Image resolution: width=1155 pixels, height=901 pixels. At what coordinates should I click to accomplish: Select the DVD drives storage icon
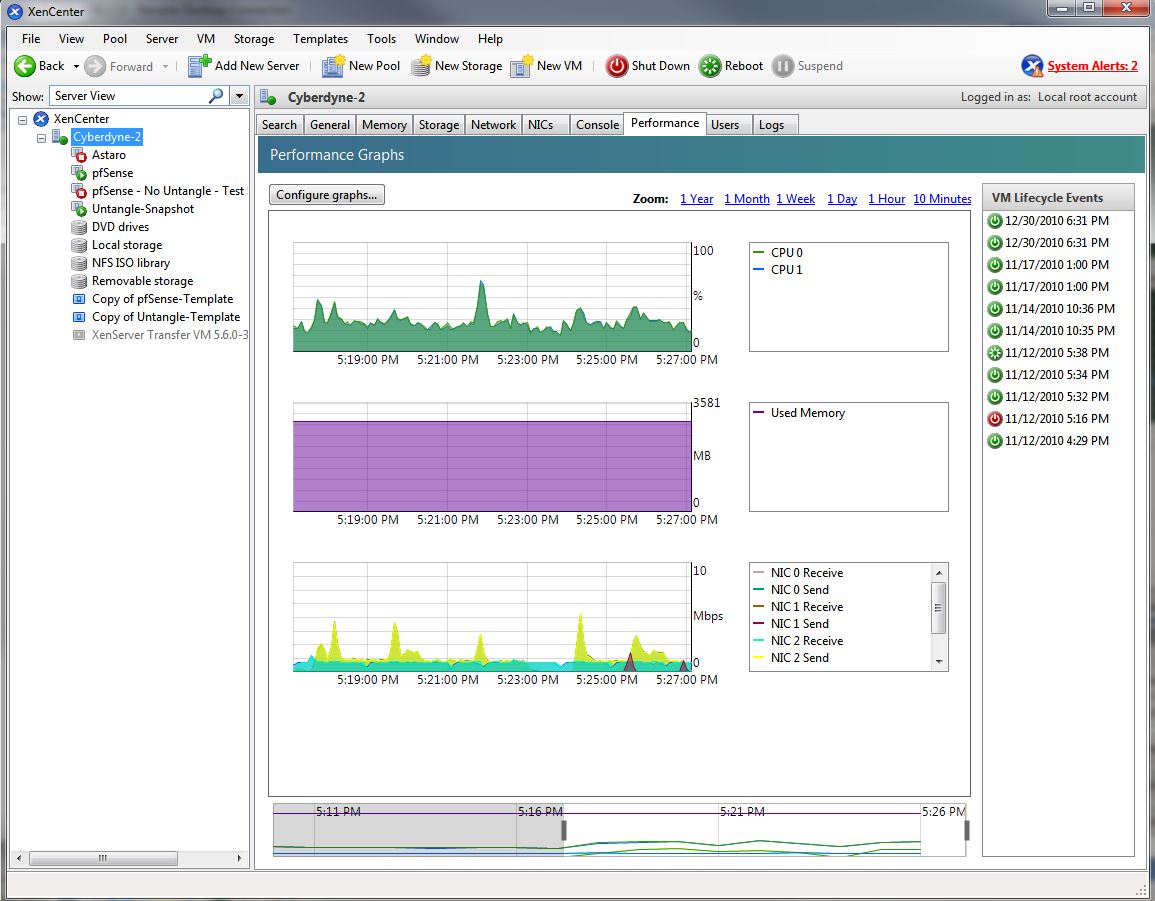click(79, 227)
